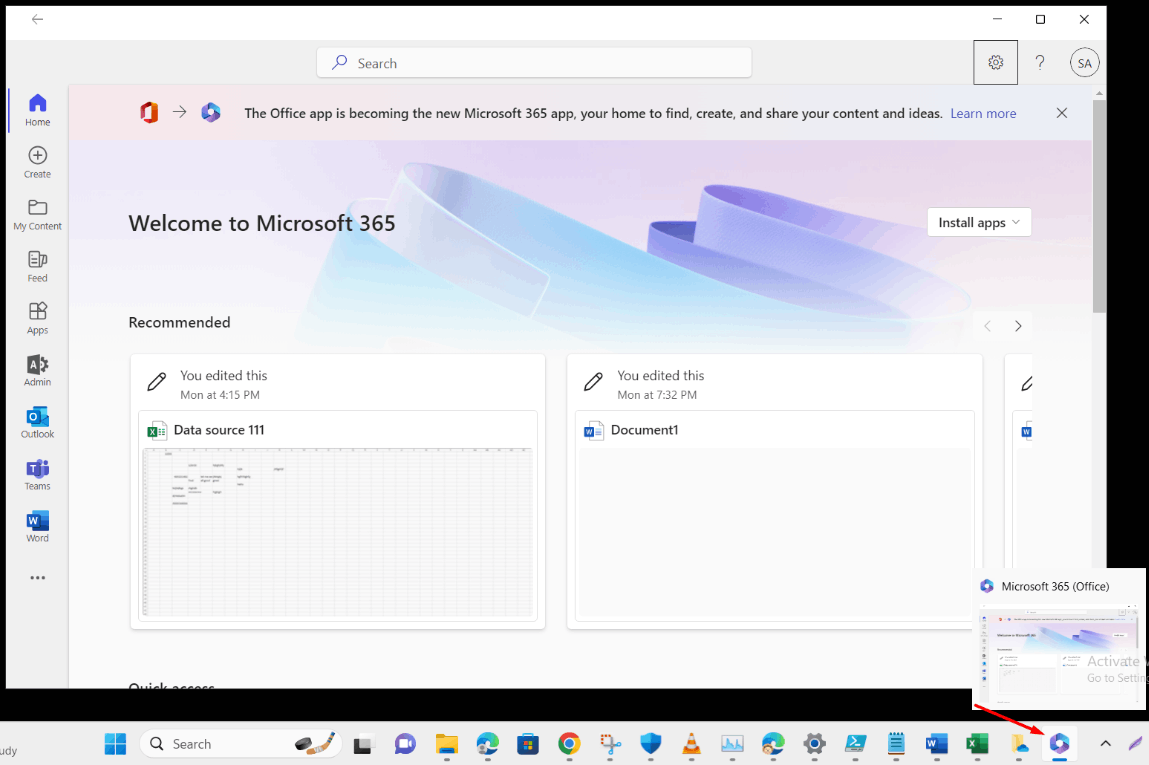Show more apps via the ellipsis

tap(37, 577)
